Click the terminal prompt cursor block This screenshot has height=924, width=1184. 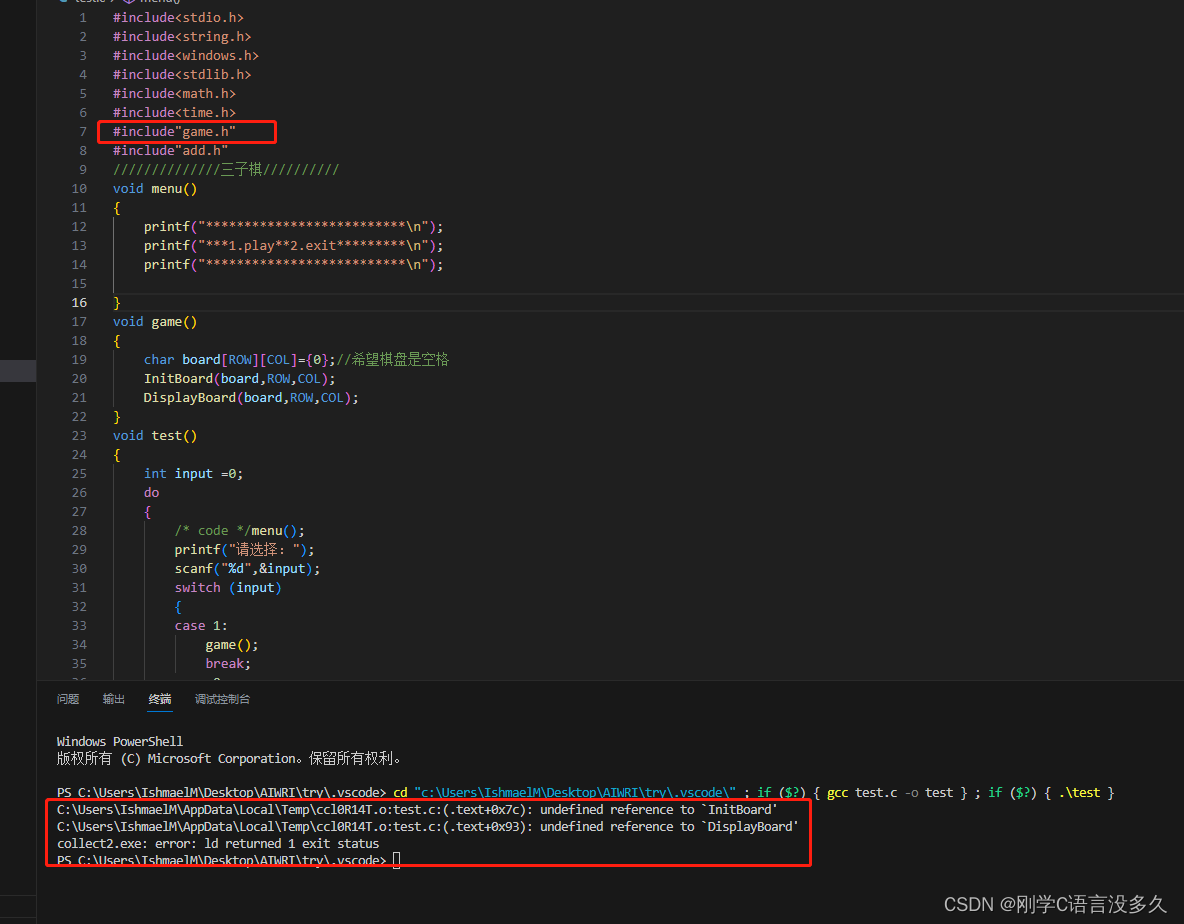coord(396,859)
